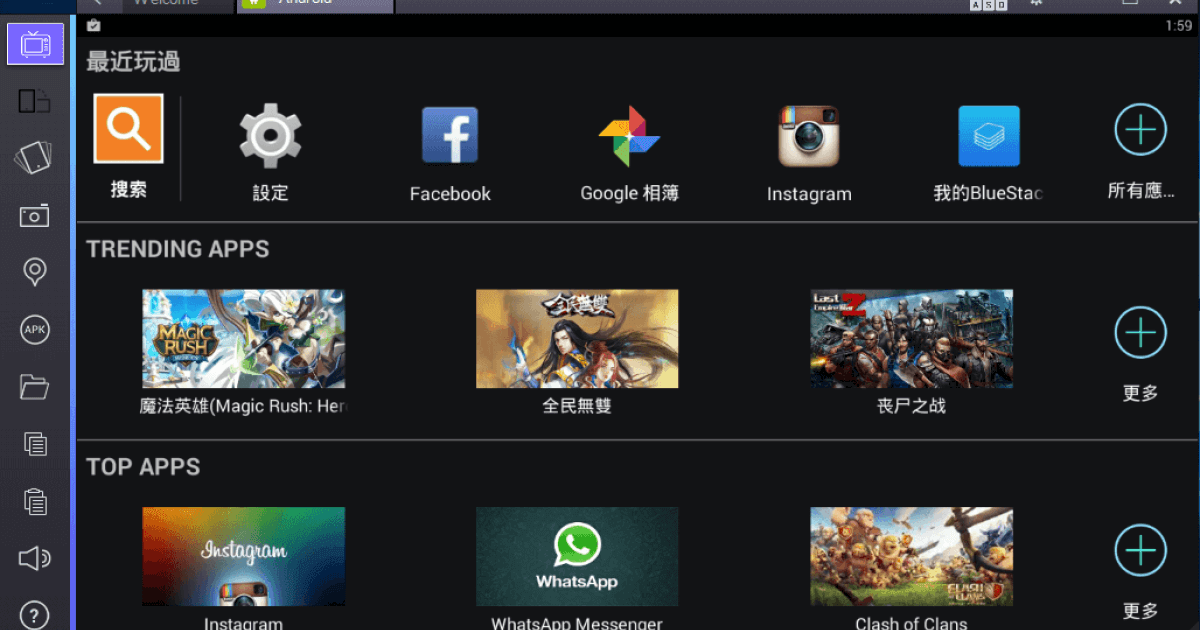
Task: Open the file folder sidebar icon
Action: [x=35, y=386]
